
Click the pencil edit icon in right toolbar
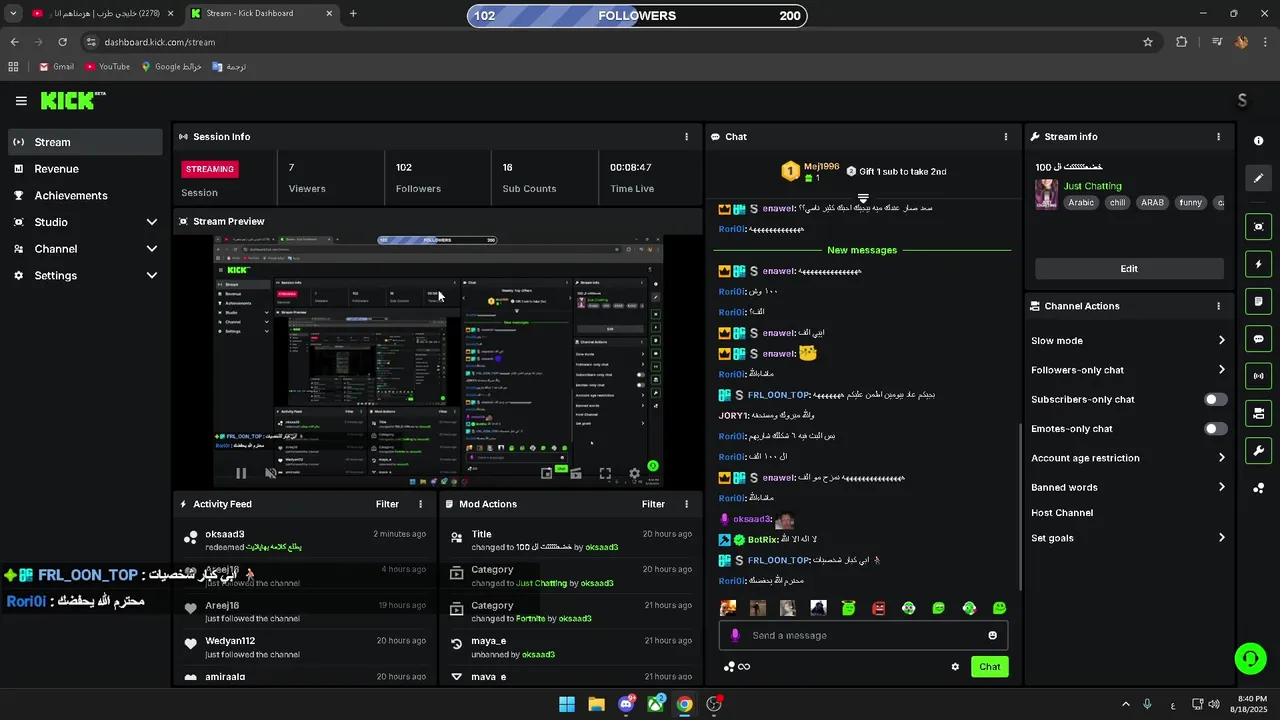(x=1259, y=178)
